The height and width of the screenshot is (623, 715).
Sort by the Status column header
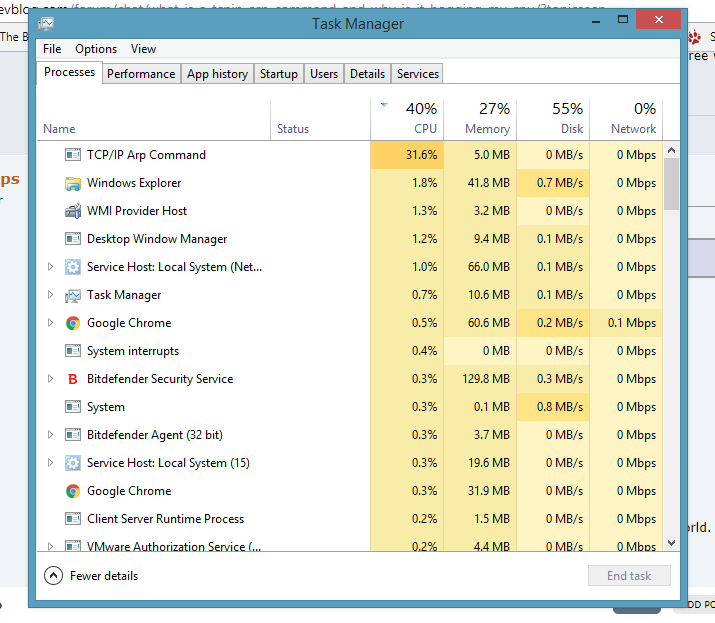point(321,119)
